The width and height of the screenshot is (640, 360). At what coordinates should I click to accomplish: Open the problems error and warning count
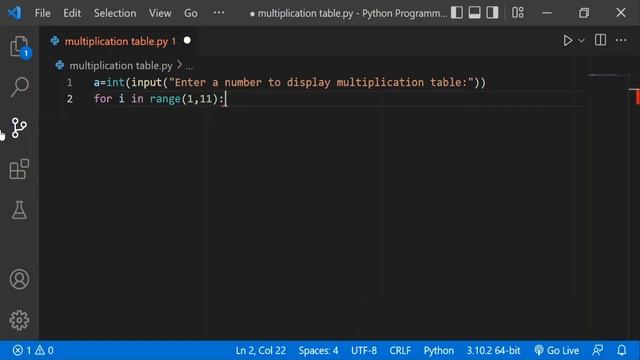pos(33,350)
